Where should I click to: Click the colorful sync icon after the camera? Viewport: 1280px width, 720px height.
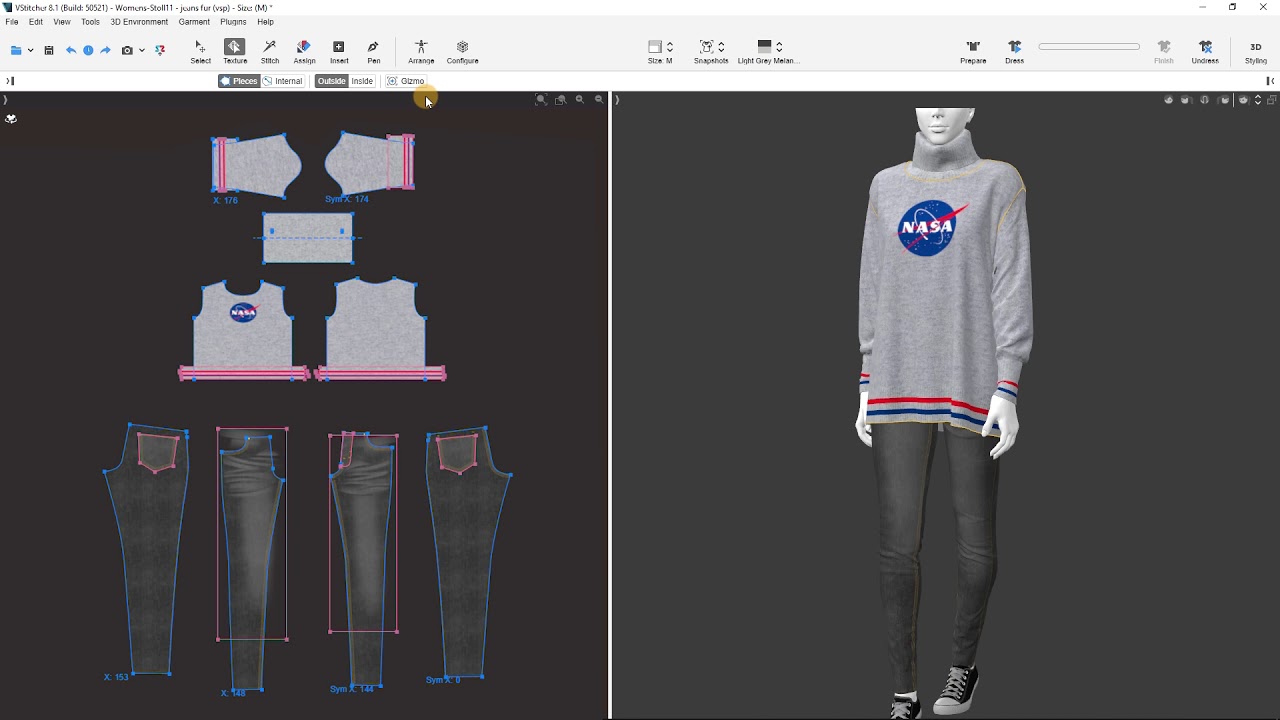tap(160, 50)
